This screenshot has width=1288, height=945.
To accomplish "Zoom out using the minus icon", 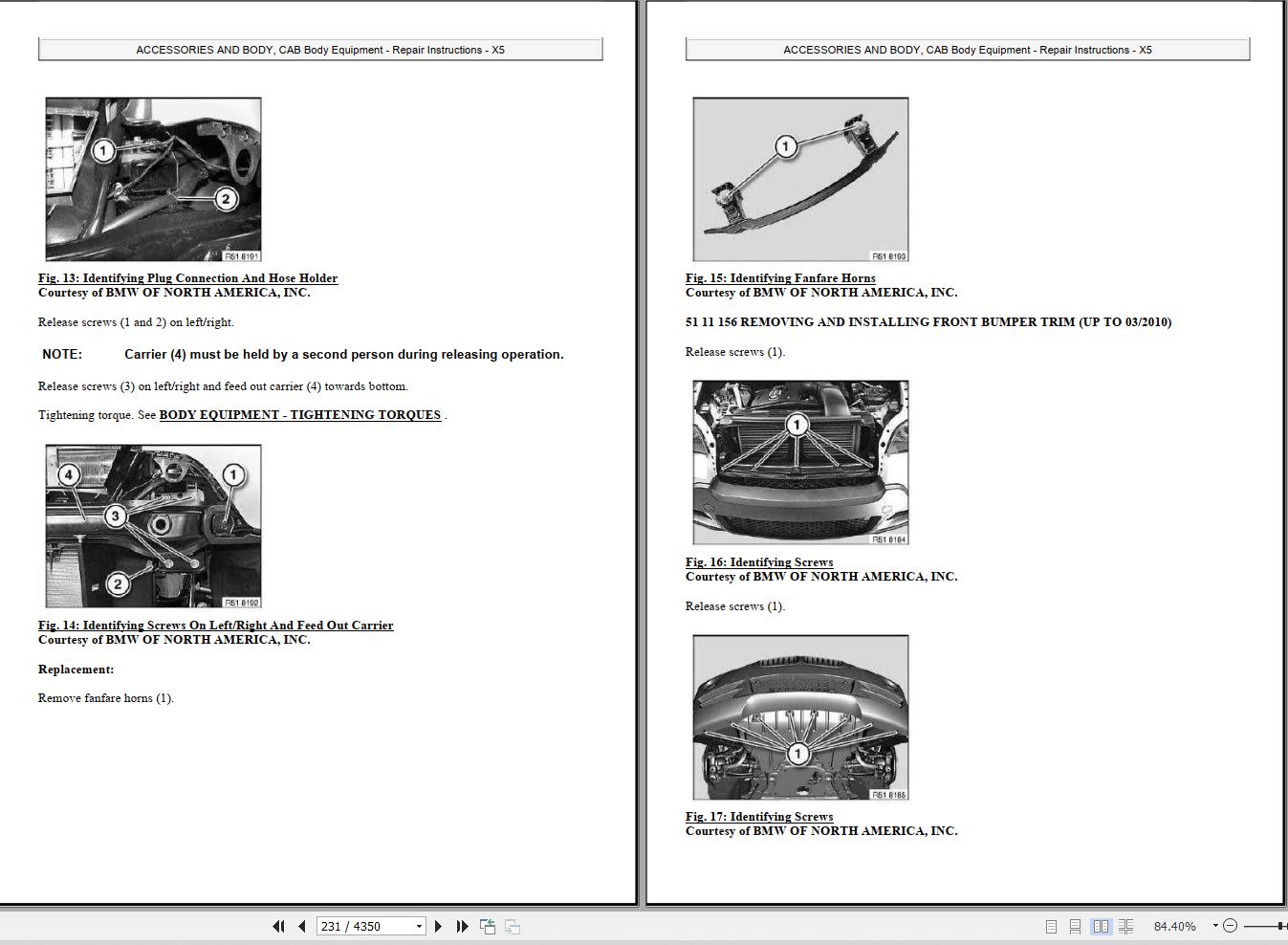I will tap(1231, 926).
